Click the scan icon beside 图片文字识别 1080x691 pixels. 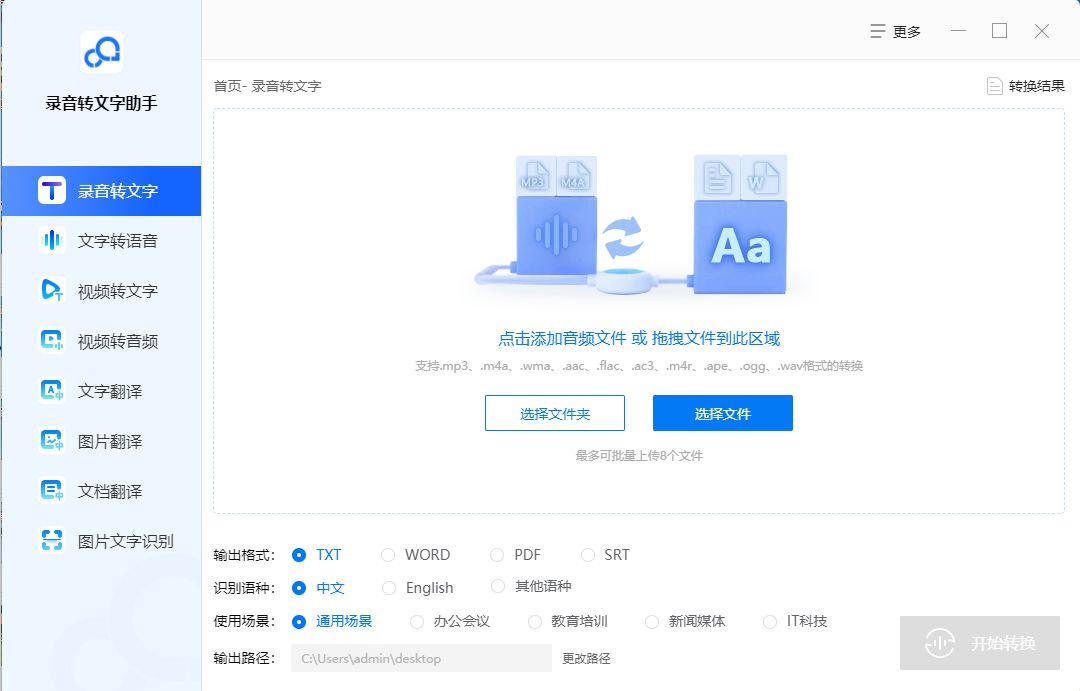52,540
